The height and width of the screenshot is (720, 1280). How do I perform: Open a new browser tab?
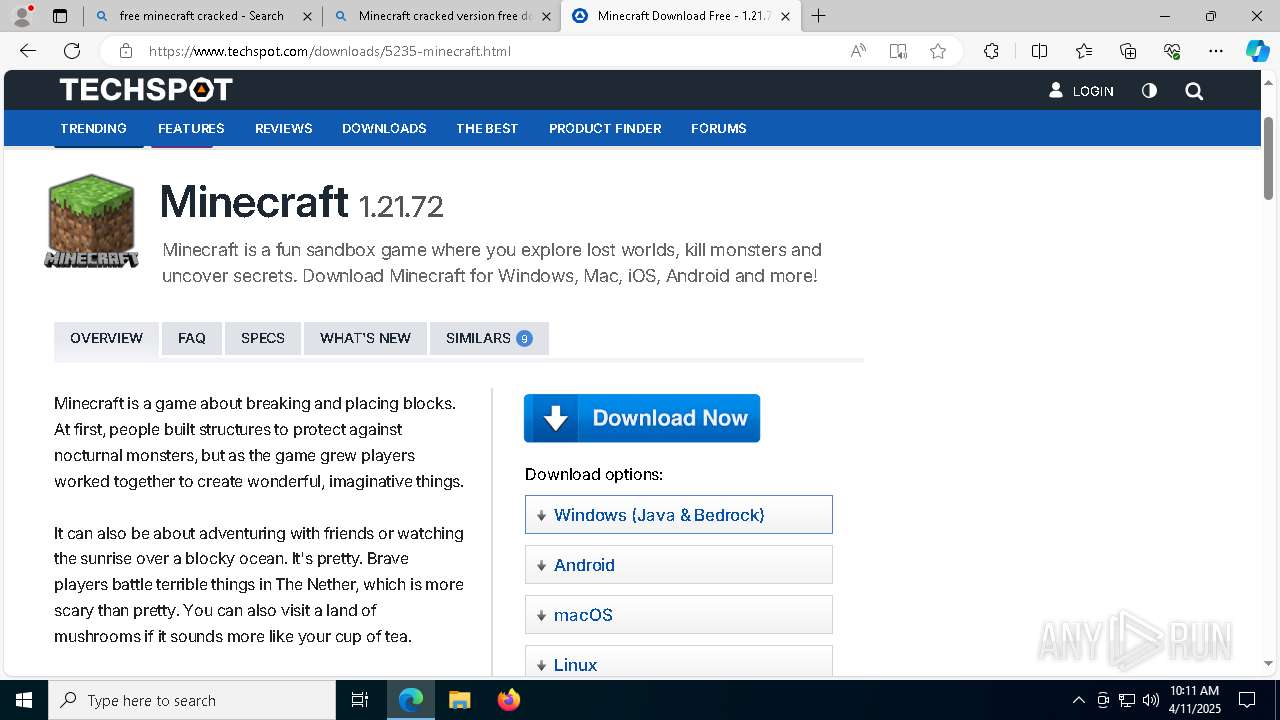pyautogui.click(x=818, y=16)
